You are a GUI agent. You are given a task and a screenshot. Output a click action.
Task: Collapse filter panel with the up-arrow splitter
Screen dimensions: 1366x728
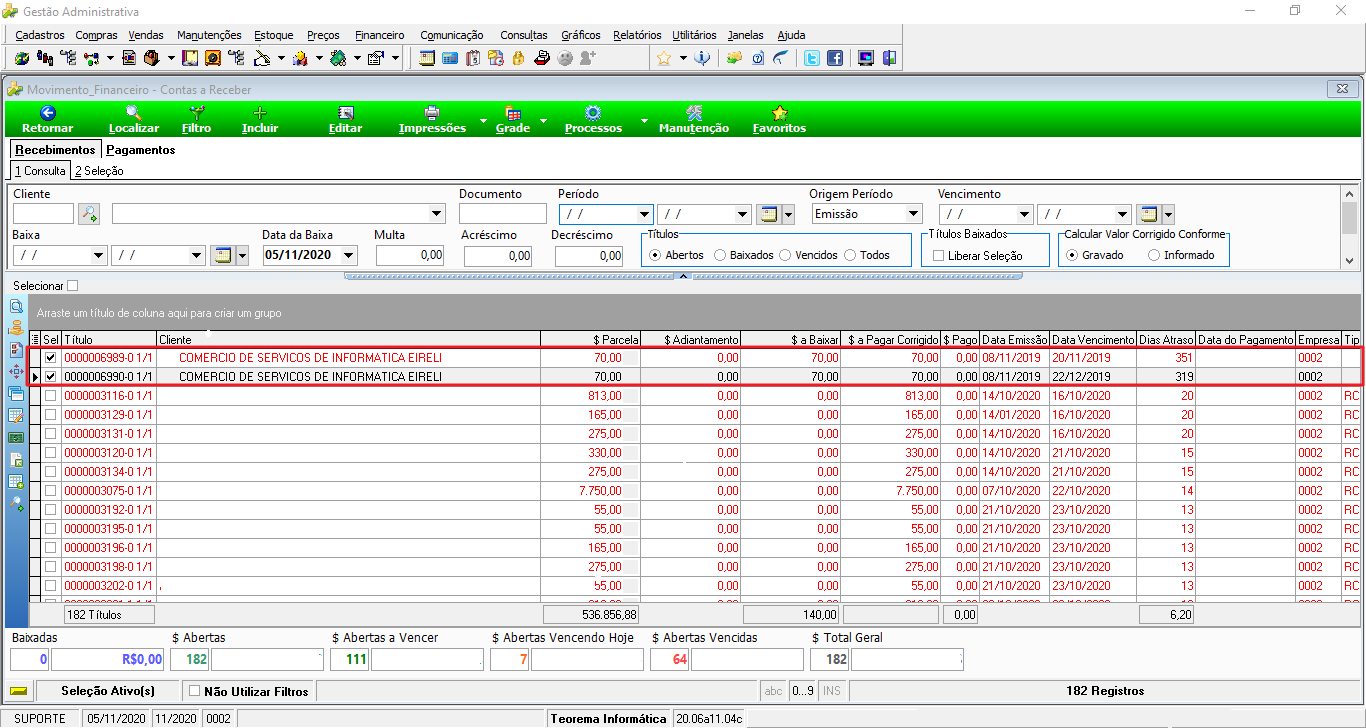coord(684,275)
